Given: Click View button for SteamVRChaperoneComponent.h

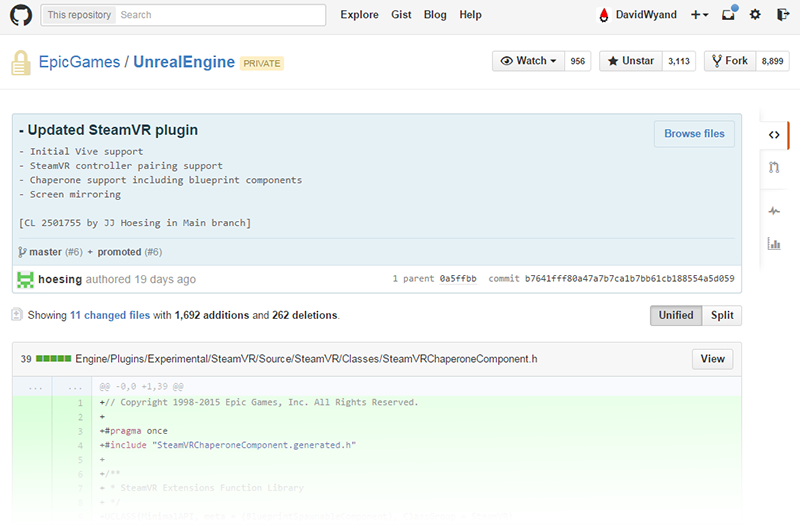Looking at the screenshot, I should tap(712, 359).
